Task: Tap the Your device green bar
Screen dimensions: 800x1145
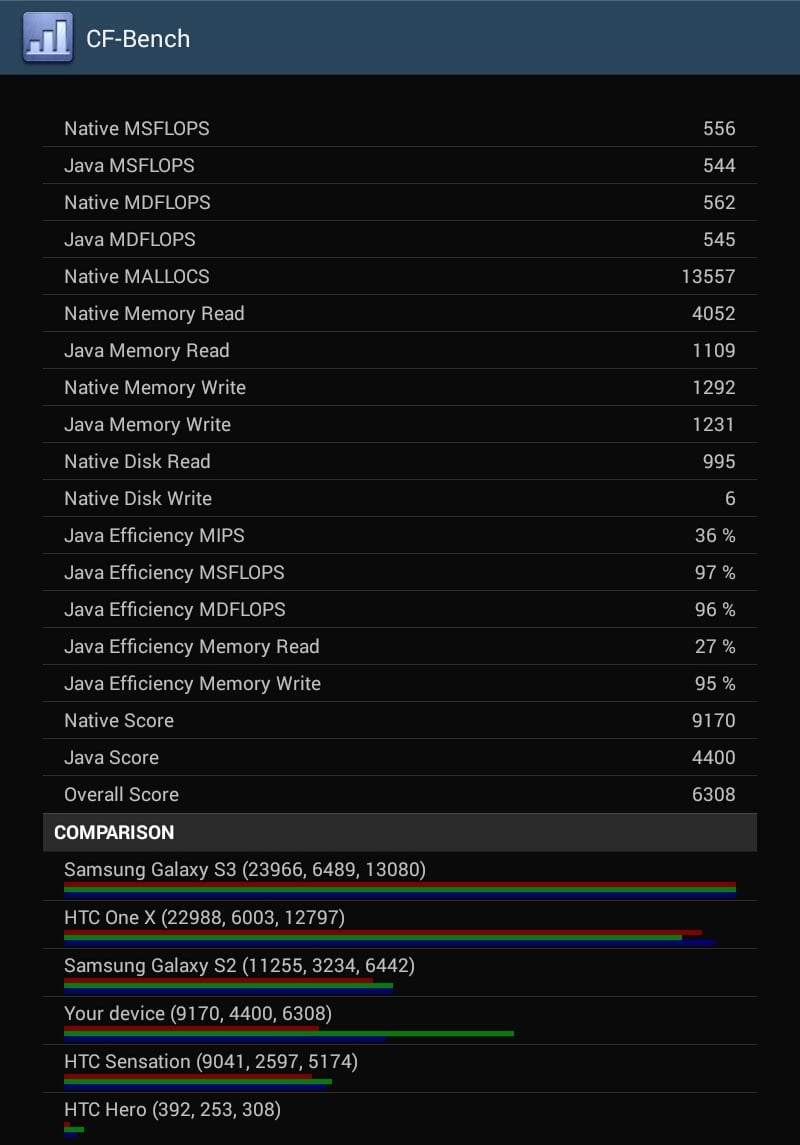Action: pos(289,1033)
